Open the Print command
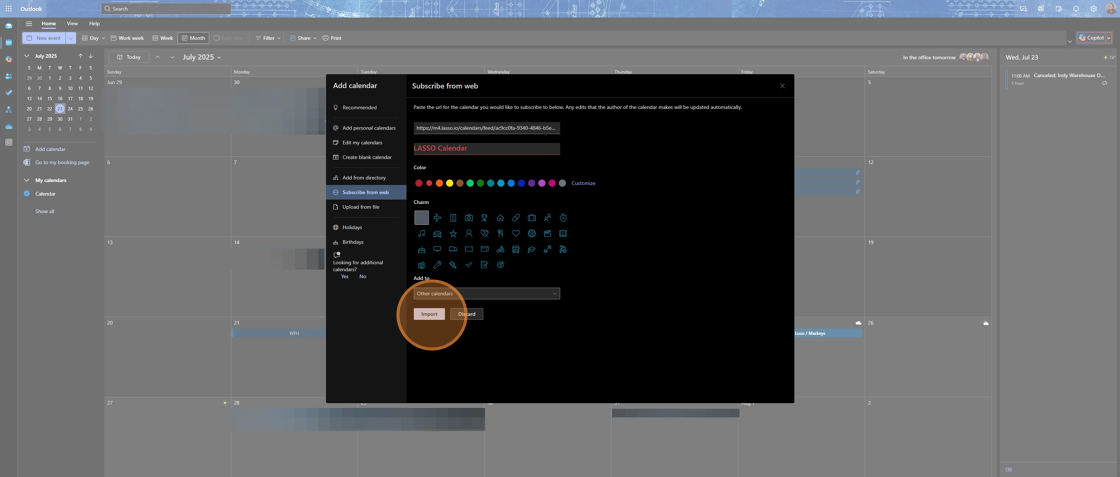Screen dimensions: 1120x477 (x=331, y=38)
